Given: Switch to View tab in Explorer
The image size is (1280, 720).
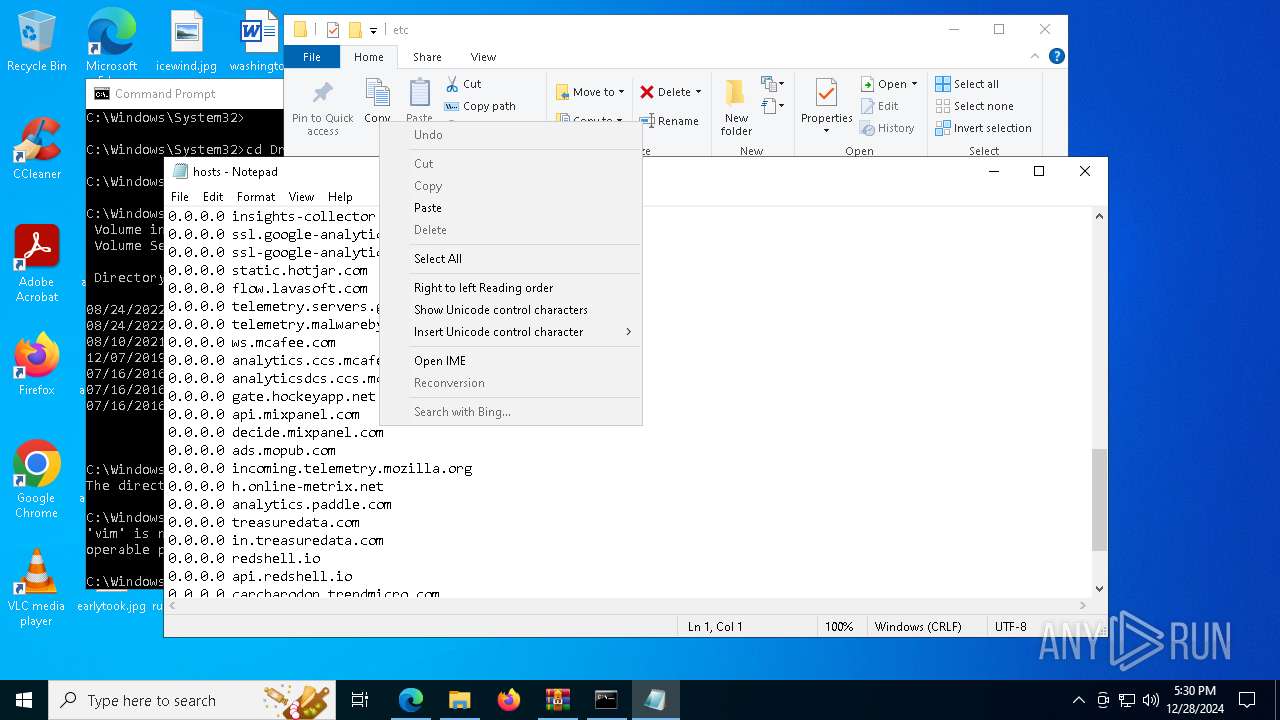Looking at the screenshot, I should coord(483,57).
